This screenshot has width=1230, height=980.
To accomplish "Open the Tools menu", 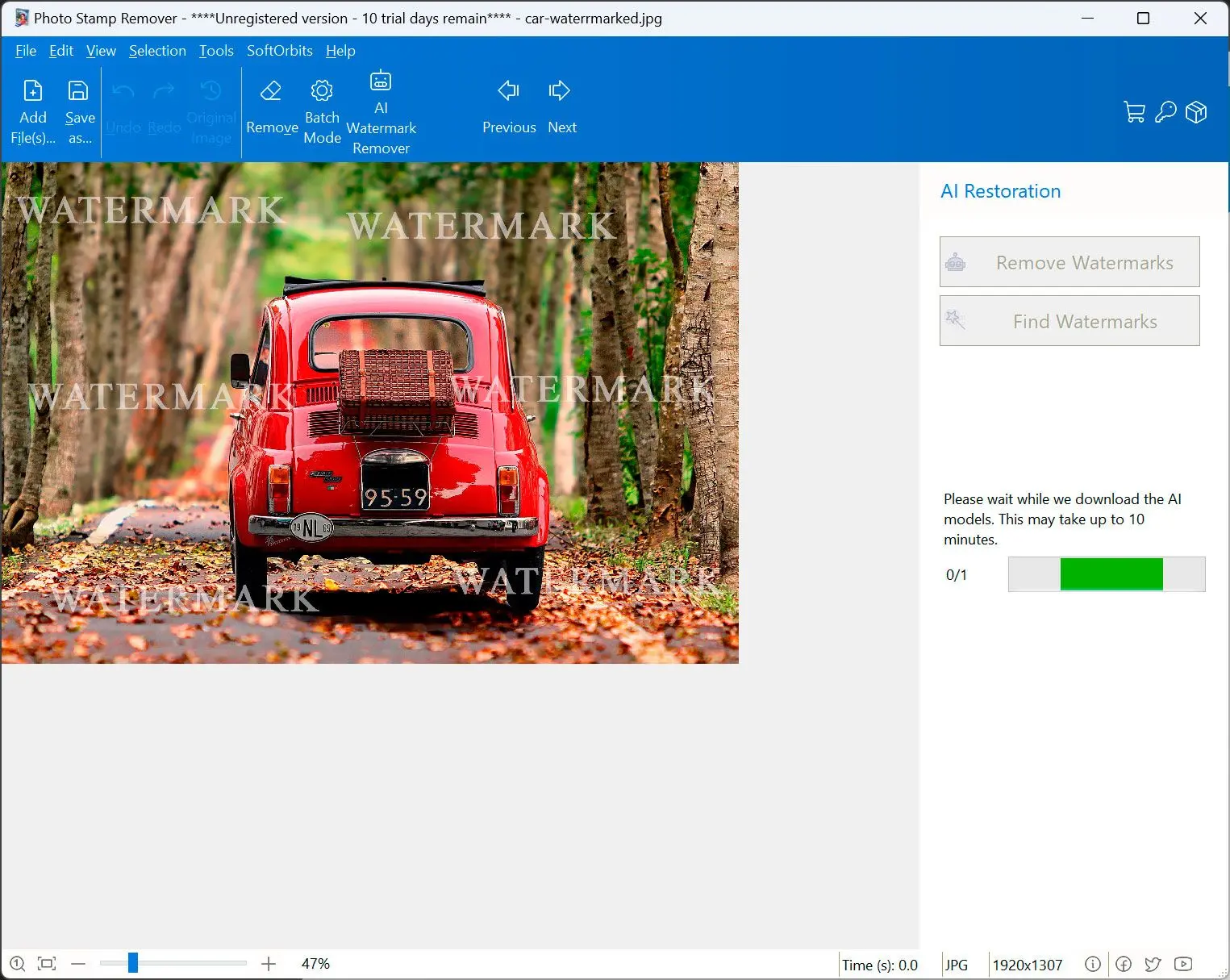I will coord(216,51).
